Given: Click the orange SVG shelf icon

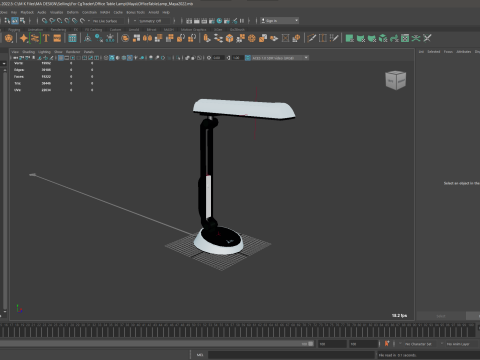Looking at the screenshot, I should [57, 38].
